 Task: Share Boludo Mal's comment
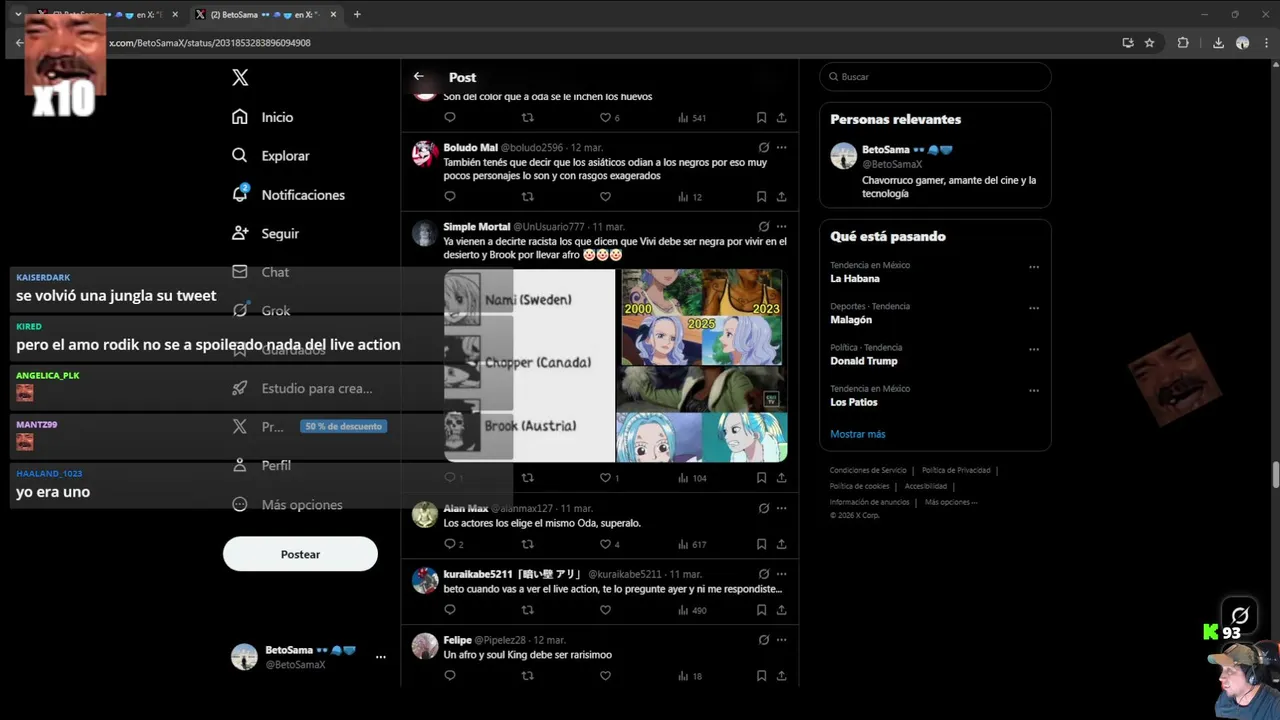781,197
